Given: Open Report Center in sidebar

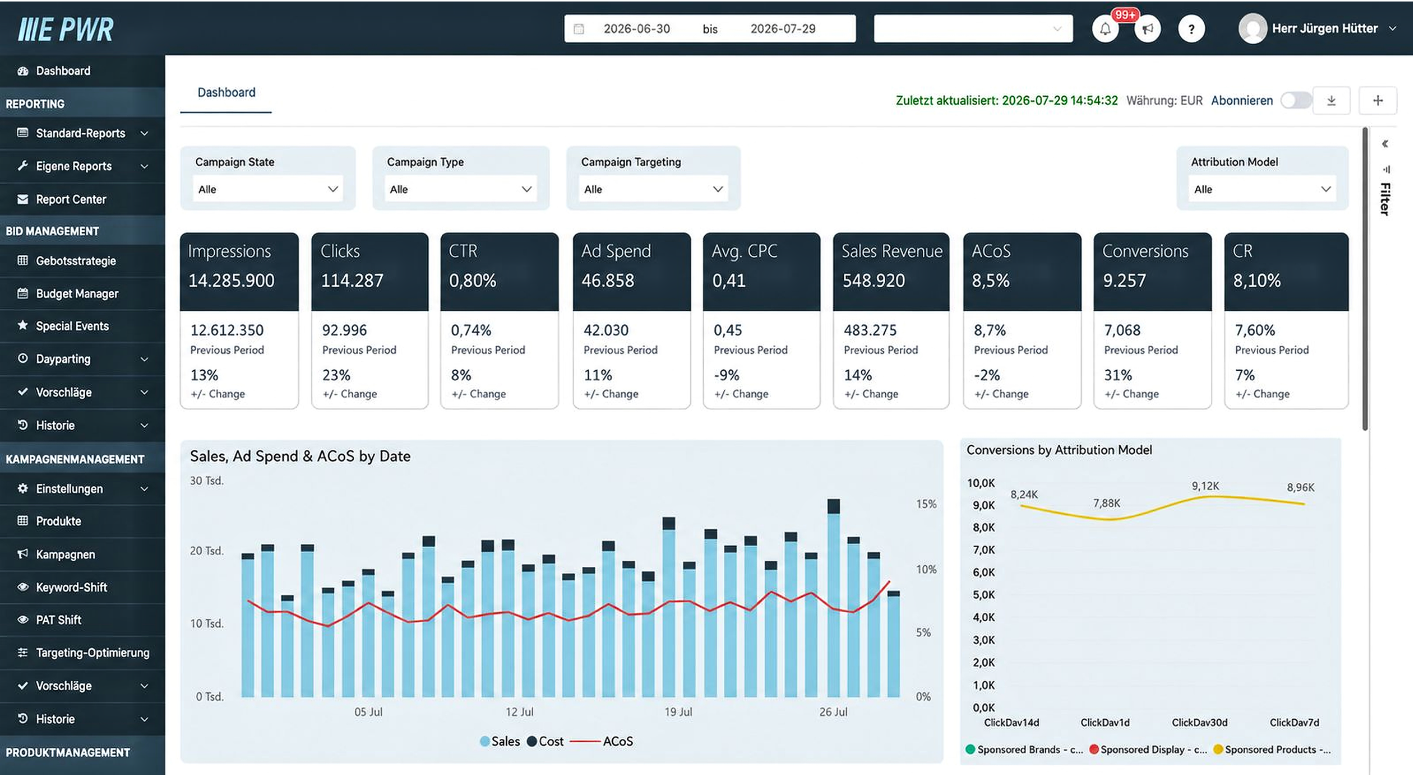Looking at the screenshot, I should coord(82,199).
